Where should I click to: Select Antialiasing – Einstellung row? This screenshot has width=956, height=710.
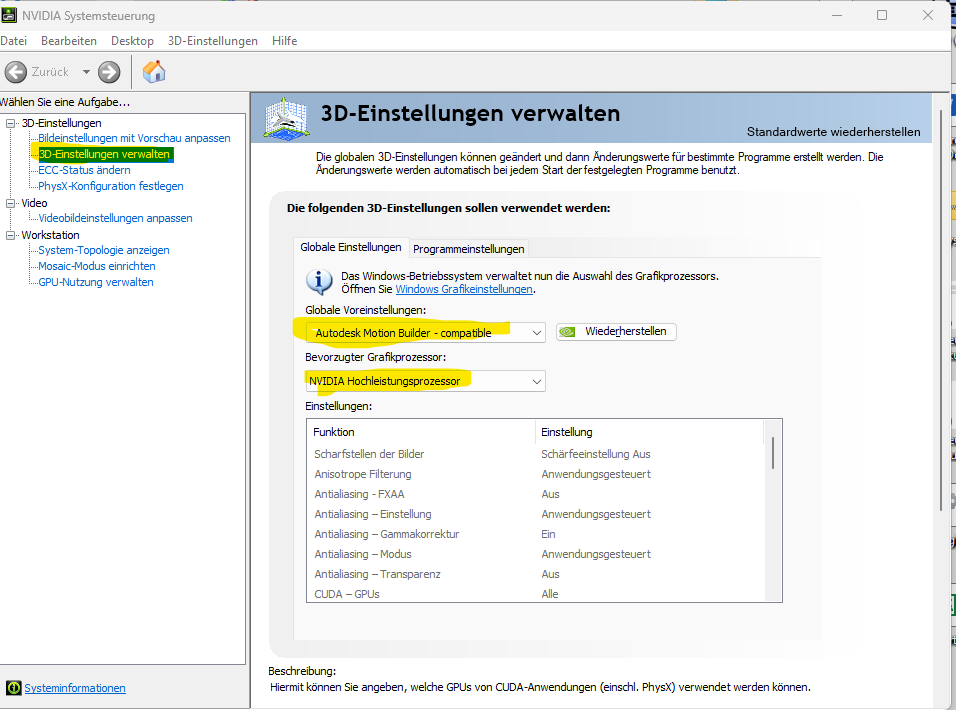[x=535, y=514]
